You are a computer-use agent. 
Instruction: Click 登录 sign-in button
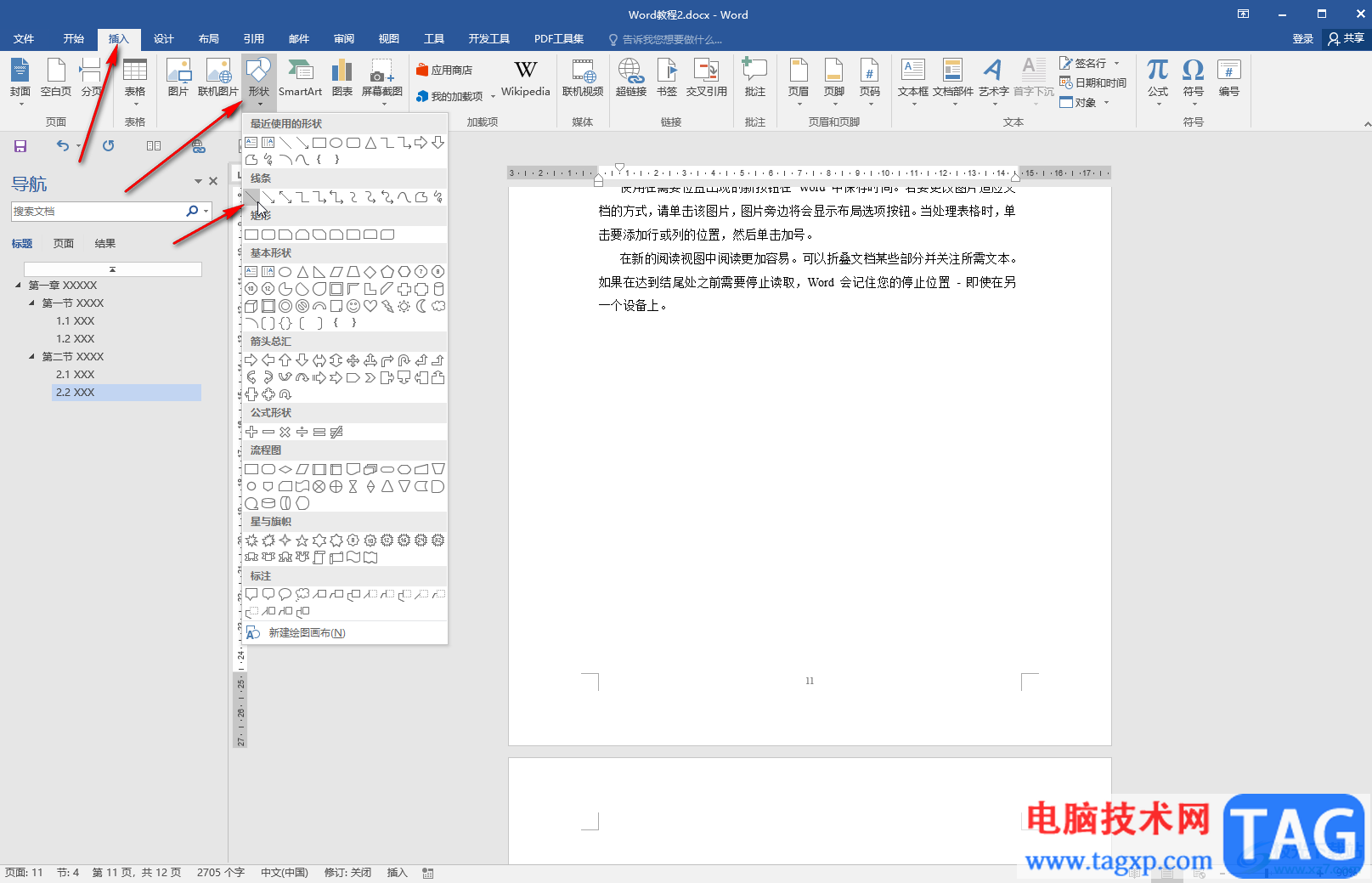[x=1303, y=39]
